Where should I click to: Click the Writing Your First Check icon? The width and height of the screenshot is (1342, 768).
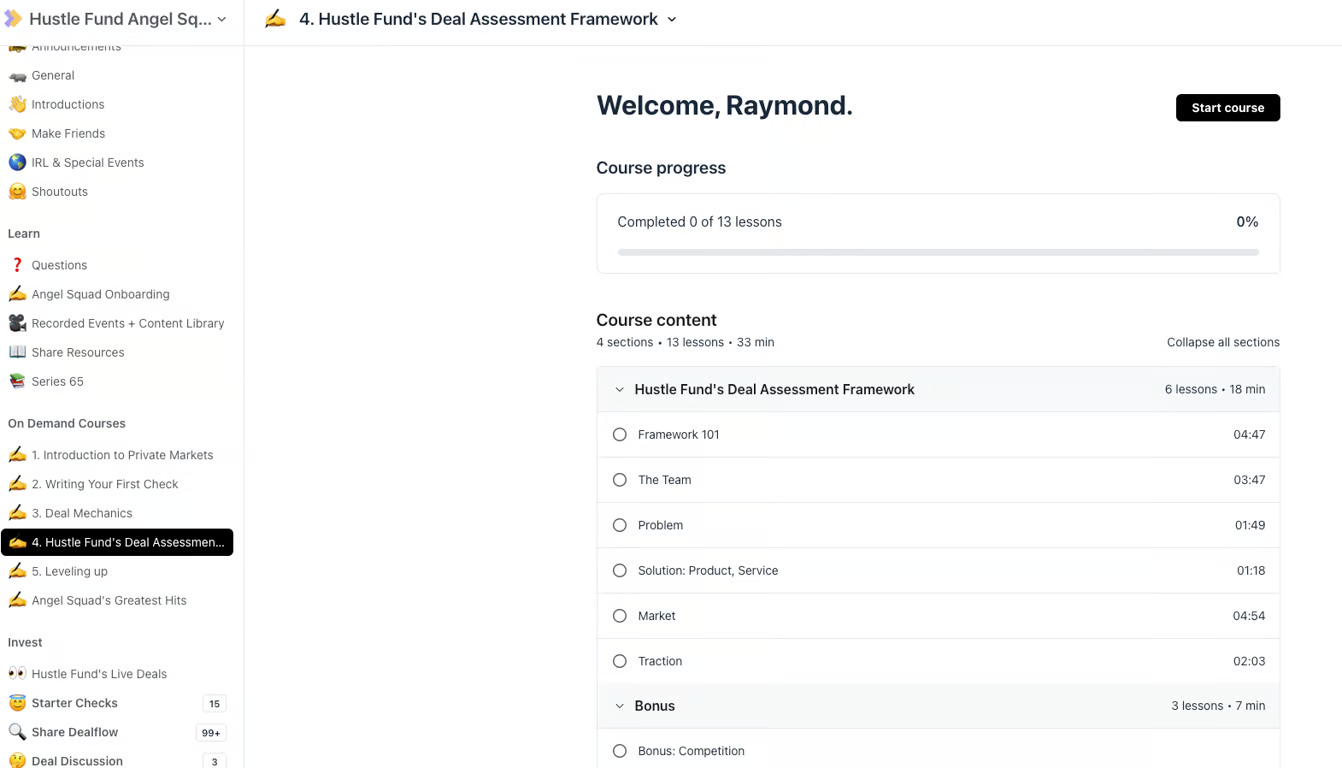[x=17, y=484]
